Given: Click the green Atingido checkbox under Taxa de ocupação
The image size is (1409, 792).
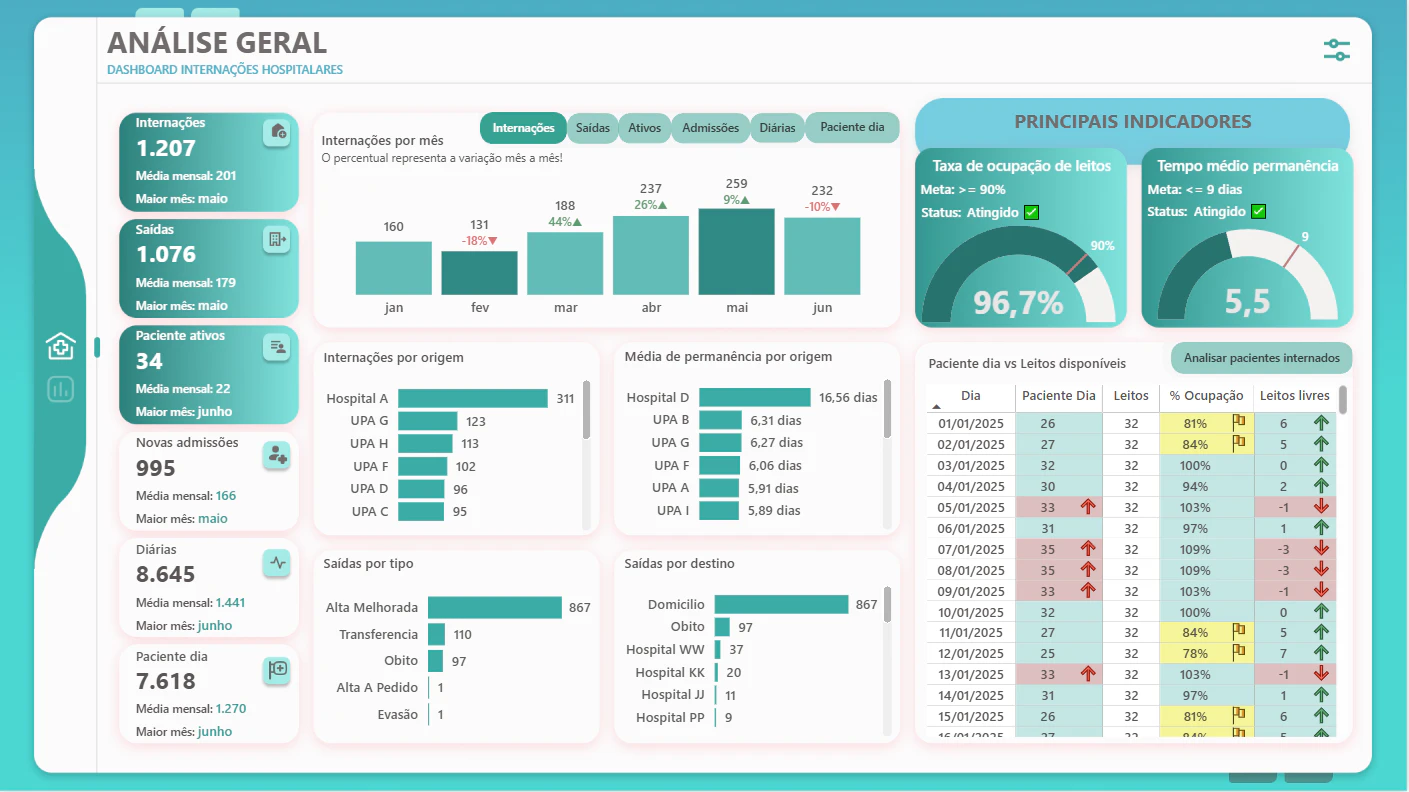Looking at the screenshot, I should (x=1032, y=212).
